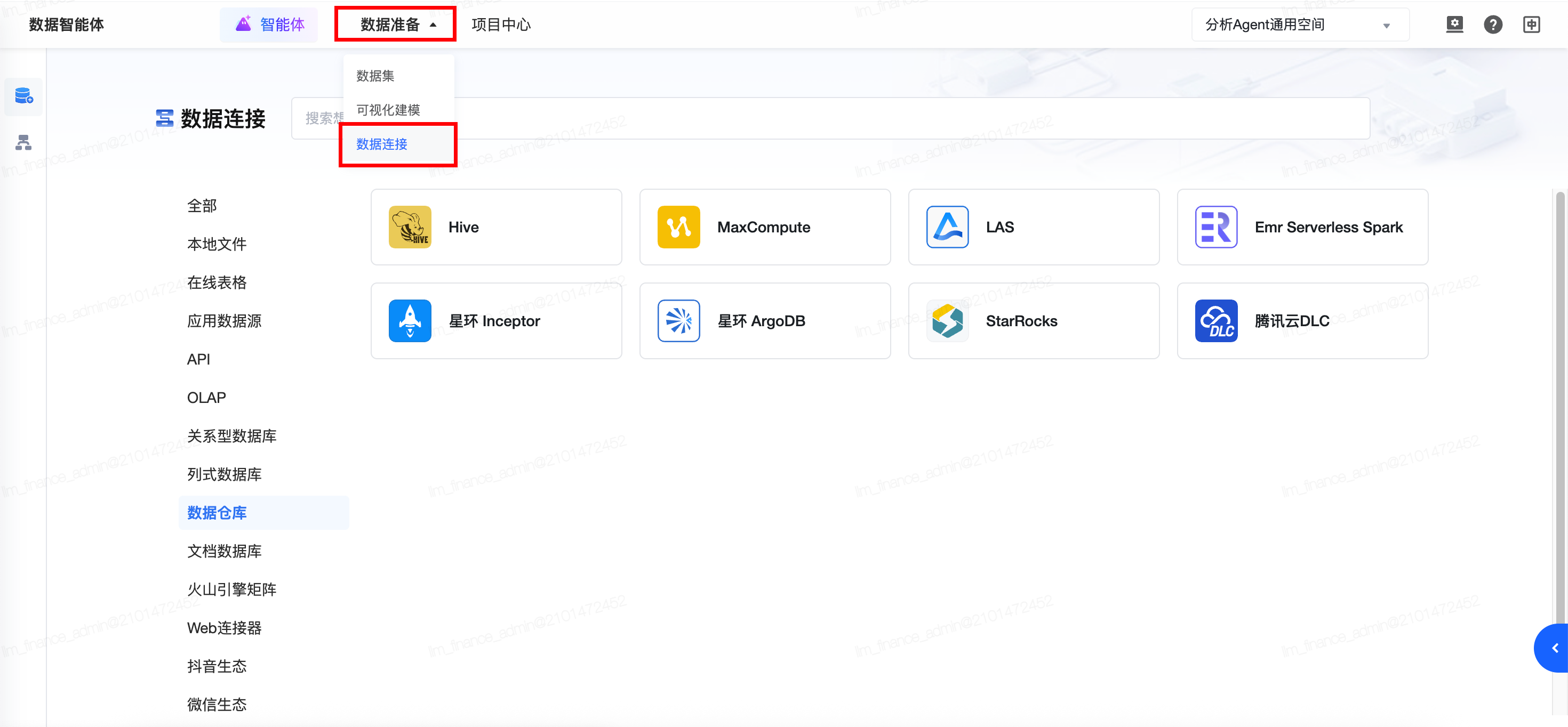The image size is (1568, 727).
Task: Click the 数据连接 page heading icon
Action: (x=164, y=118)
